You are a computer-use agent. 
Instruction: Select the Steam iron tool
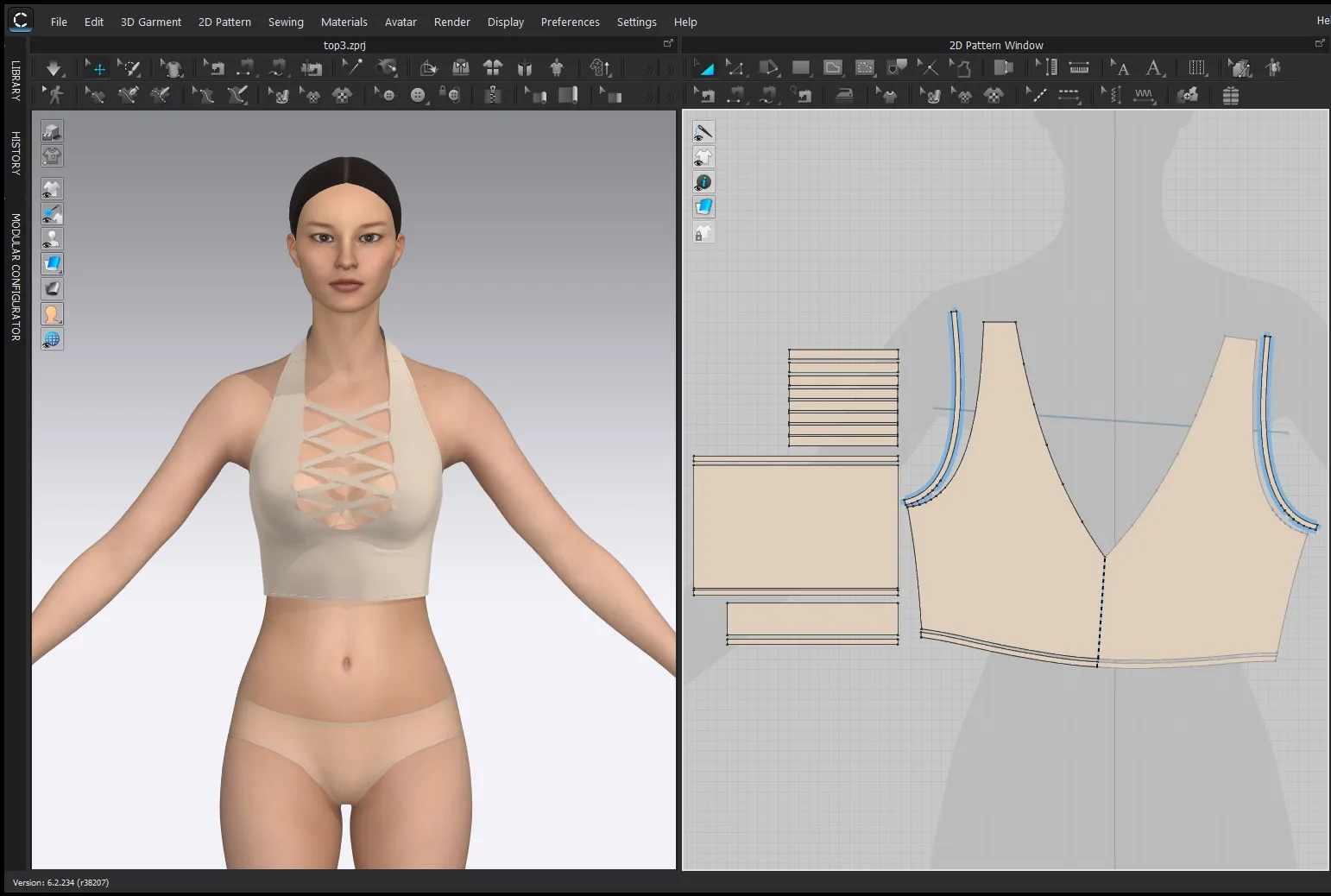[844, 95]
